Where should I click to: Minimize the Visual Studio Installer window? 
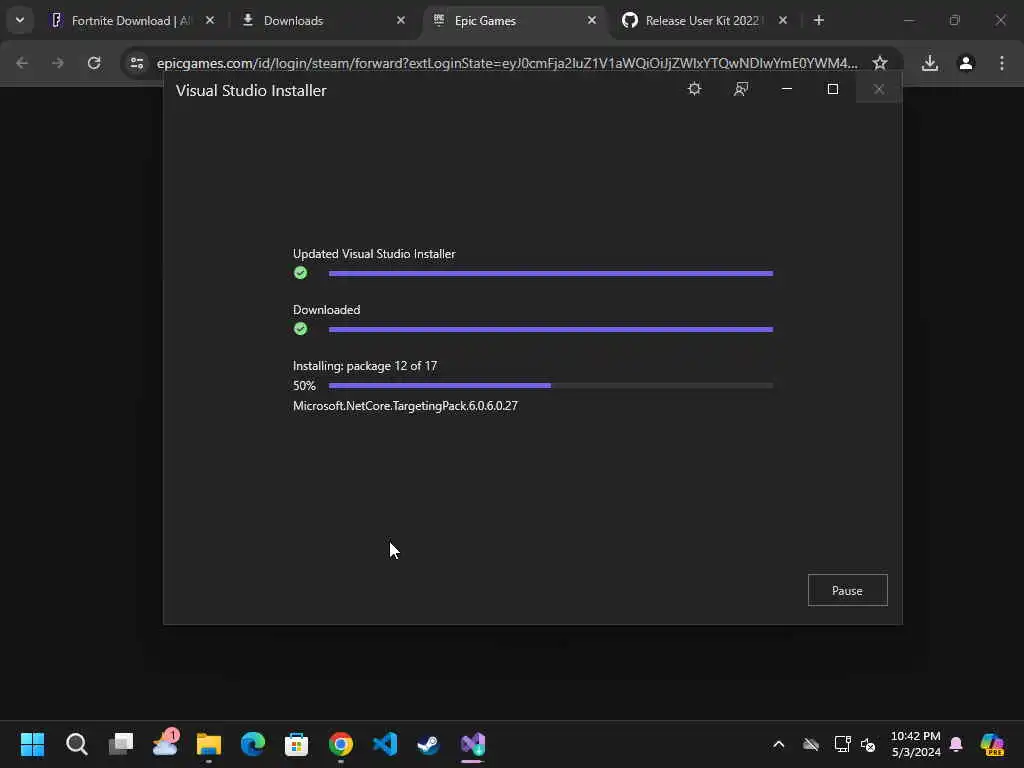(787, 89)
